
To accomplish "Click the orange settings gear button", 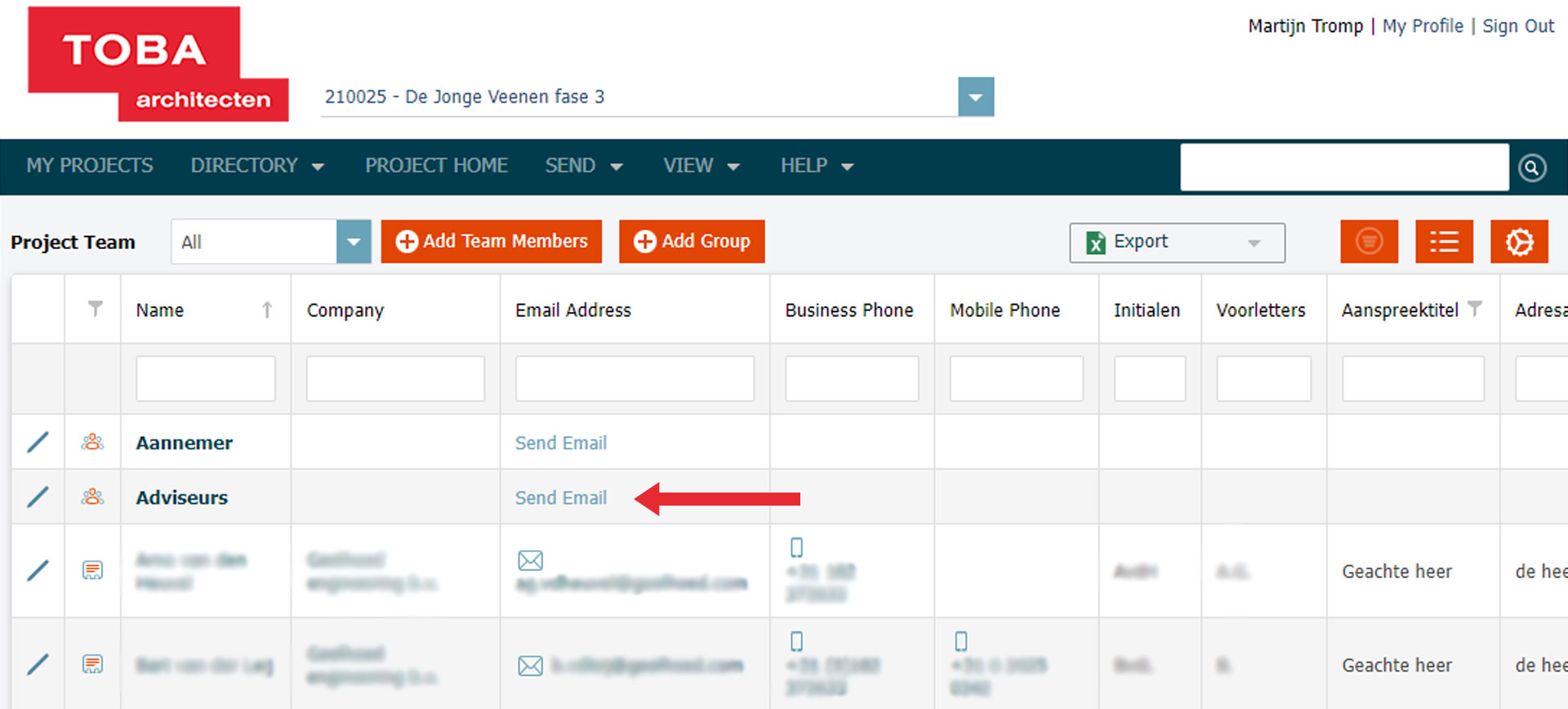I will (x=1518, y=242).
